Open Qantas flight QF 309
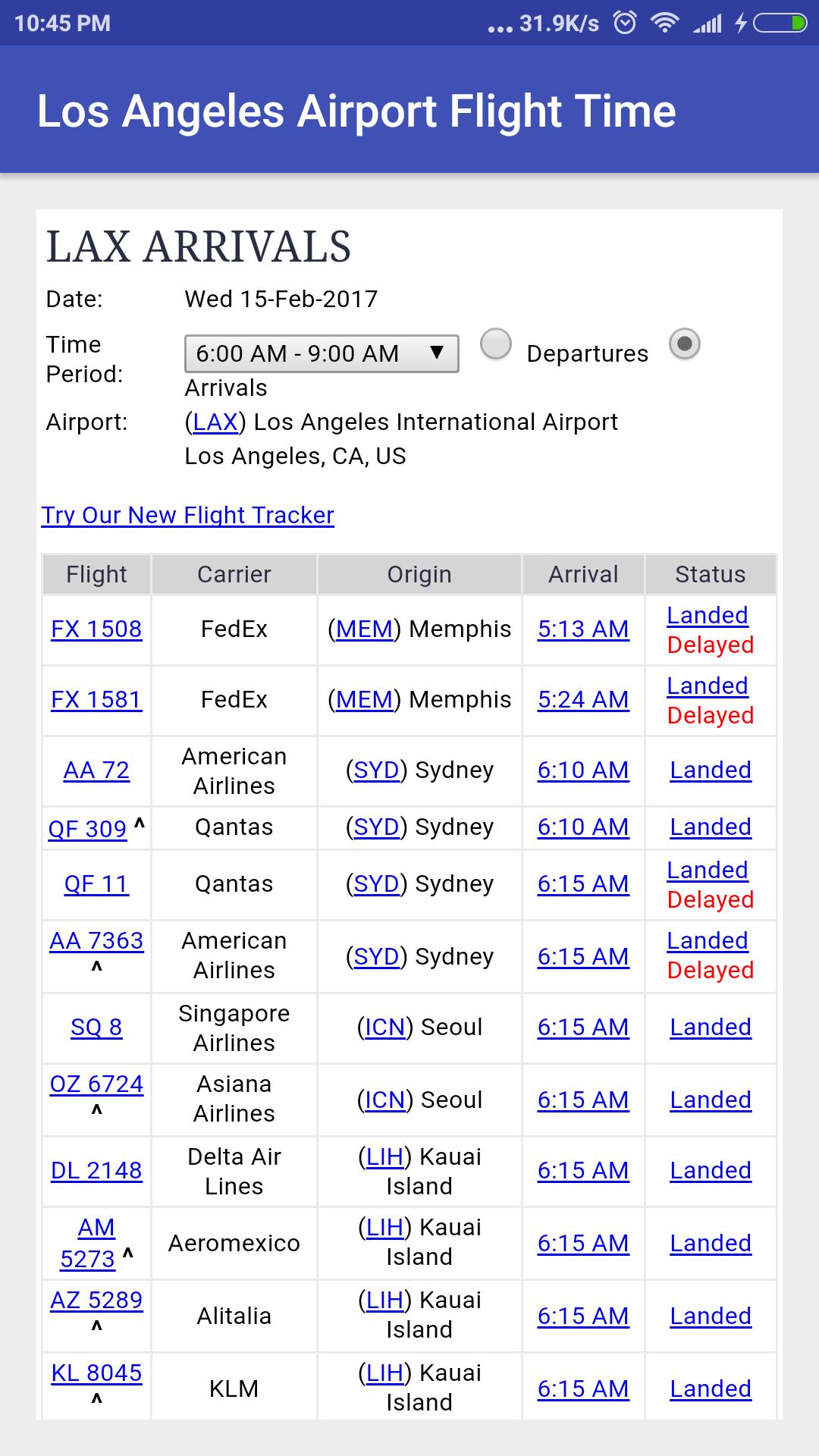Image resolution: width=819 pixels, height=1456 pixels. point(87,828)
